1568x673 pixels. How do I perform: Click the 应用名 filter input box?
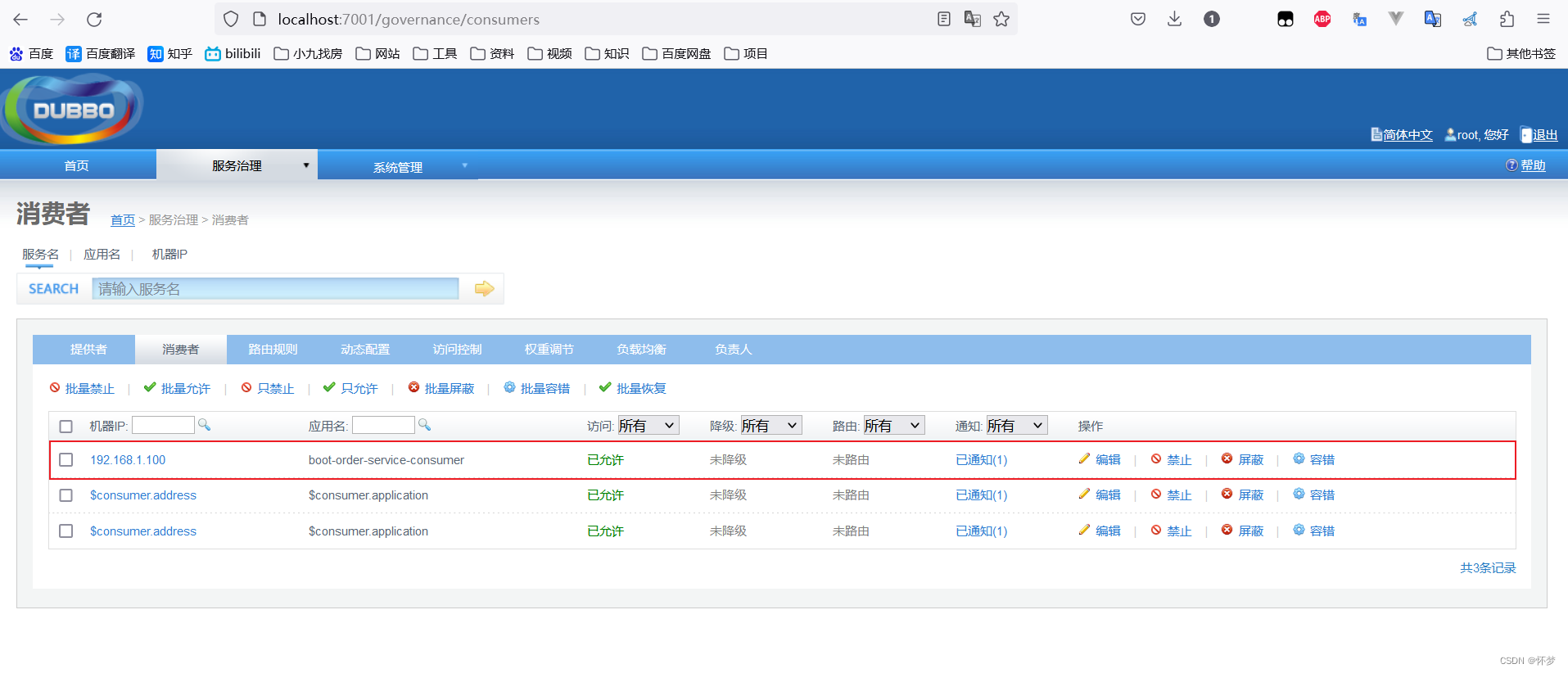pyautogui.click(x=383, y=425)
